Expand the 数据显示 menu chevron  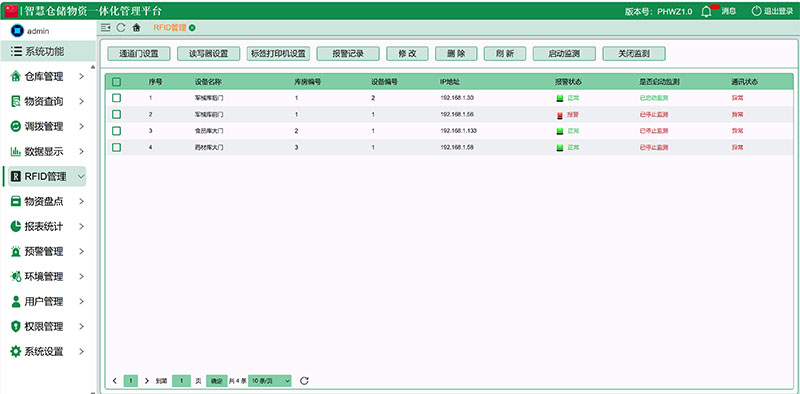coord(82,152)
